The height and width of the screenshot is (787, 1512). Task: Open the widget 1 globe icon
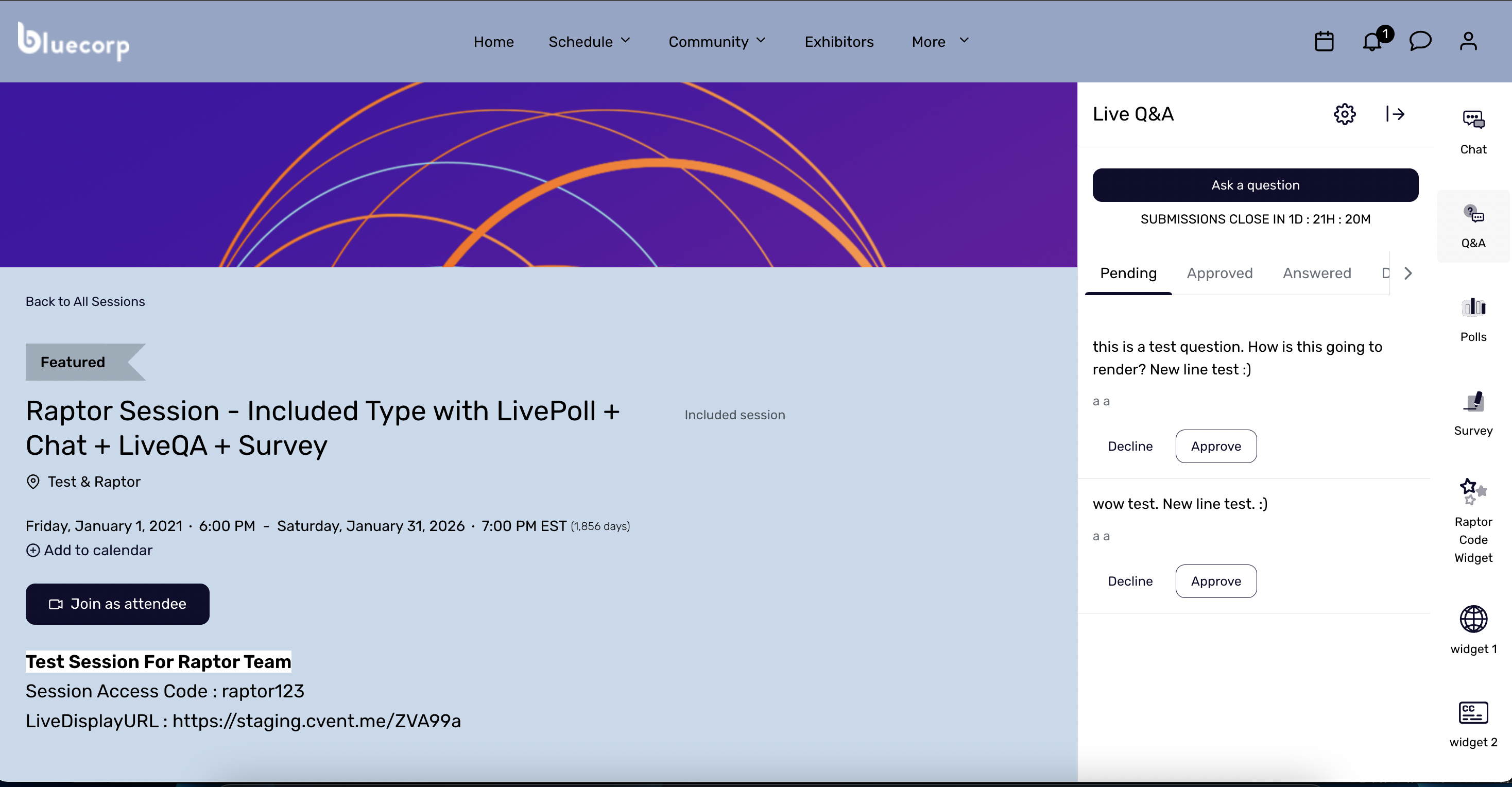[x=1473, y=619]
